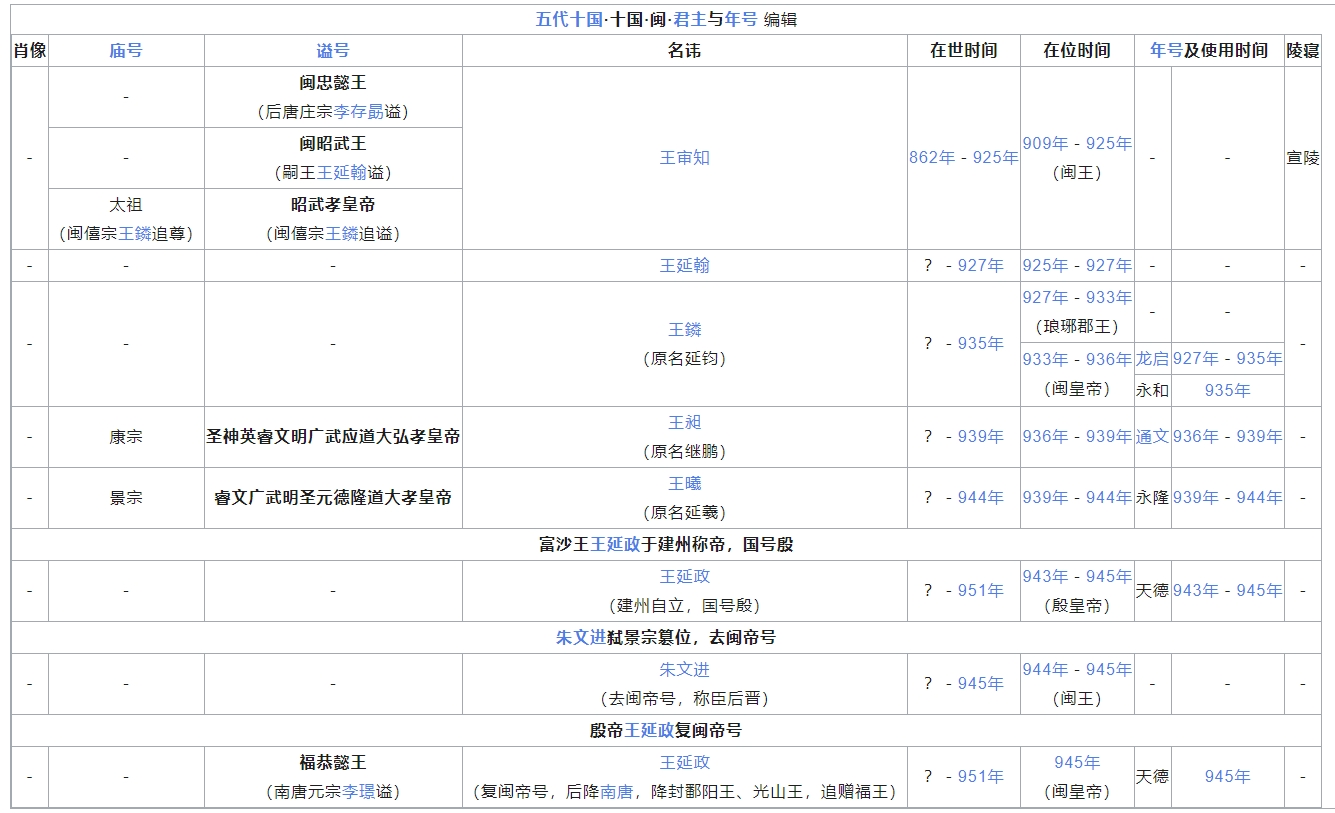Open 朱文进 link in the 弑景宗篡位 heading
Viewport: 1335px width, 813px height.
pyautogui.click(x=581, y=638)
